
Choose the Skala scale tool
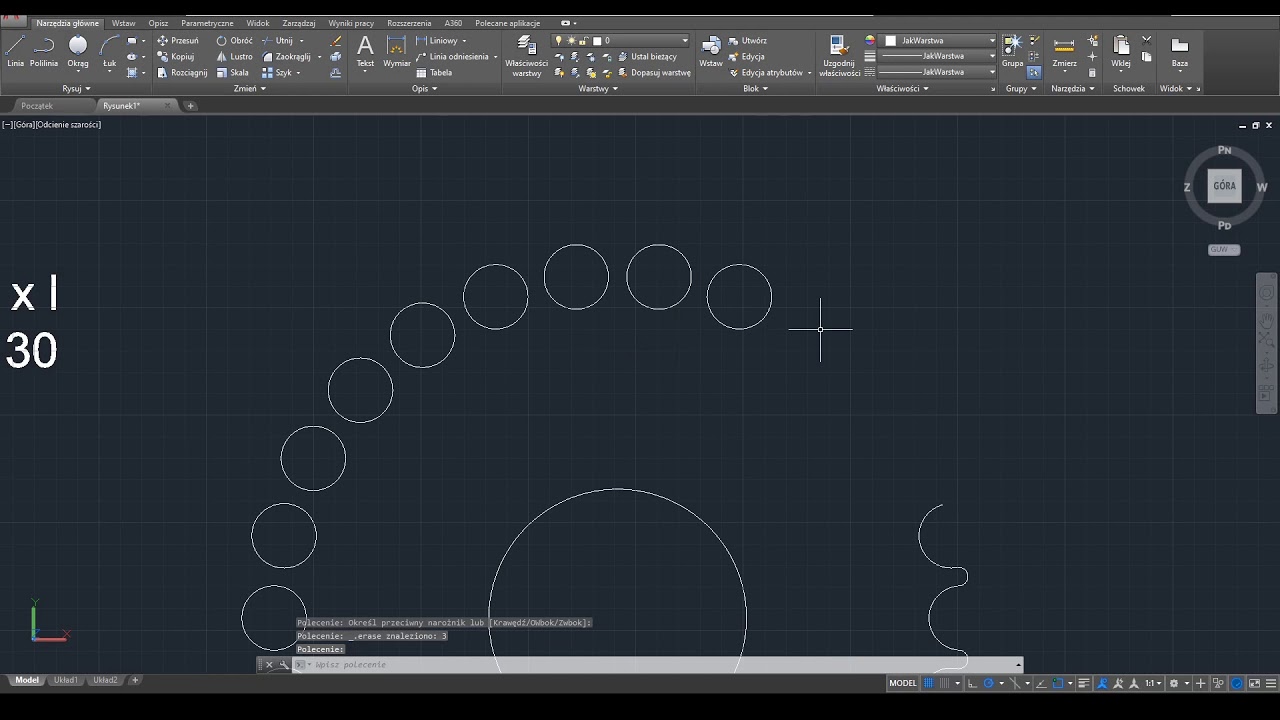pos(233,72)
